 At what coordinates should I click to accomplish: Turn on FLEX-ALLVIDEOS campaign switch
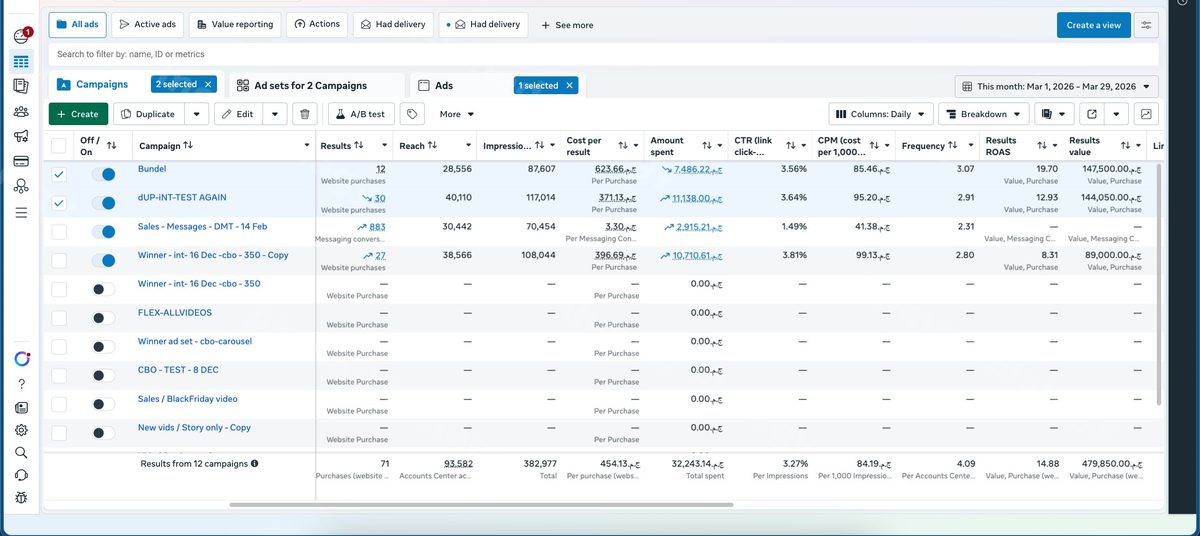[103, 318]
